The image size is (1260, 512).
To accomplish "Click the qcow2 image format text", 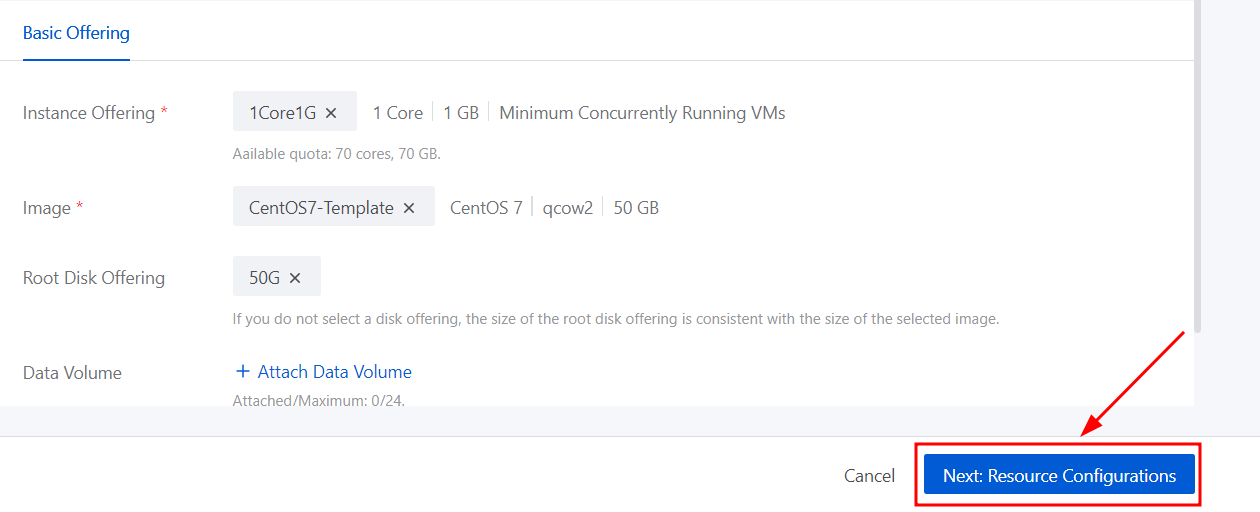I will (x=568, y=208).
